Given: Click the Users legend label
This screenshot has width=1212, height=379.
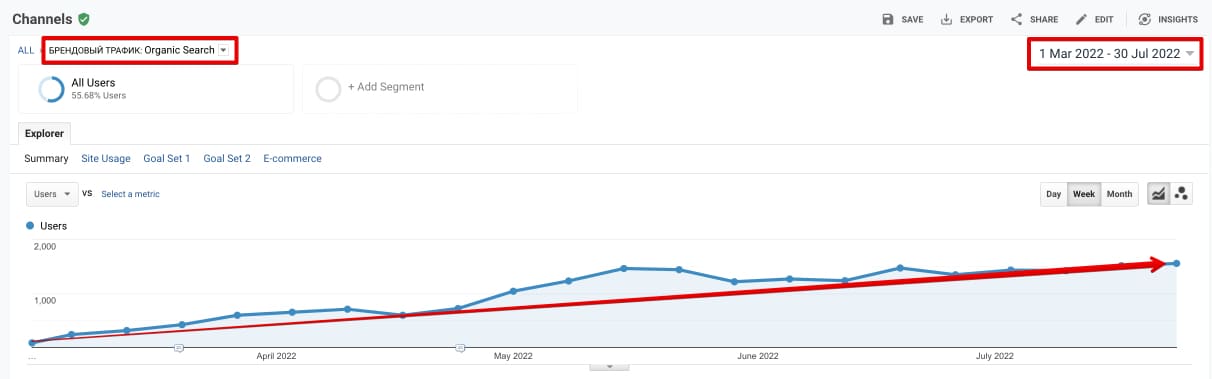Looking at the screenshot, I should pos(53,226).
